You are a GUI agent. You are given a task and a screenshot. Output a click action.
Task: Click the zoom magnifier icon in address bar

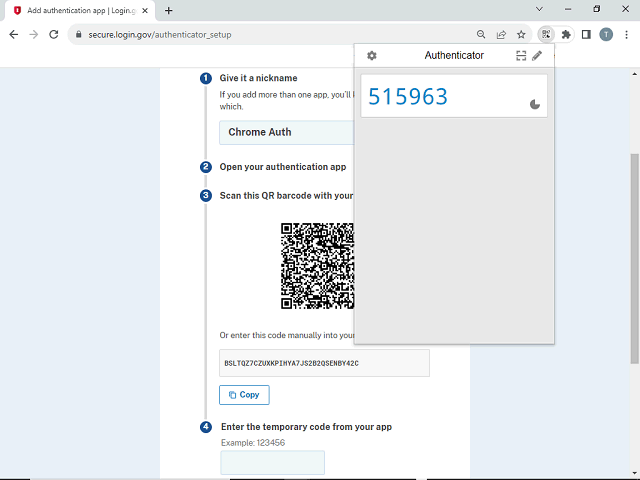coord(481,34)
